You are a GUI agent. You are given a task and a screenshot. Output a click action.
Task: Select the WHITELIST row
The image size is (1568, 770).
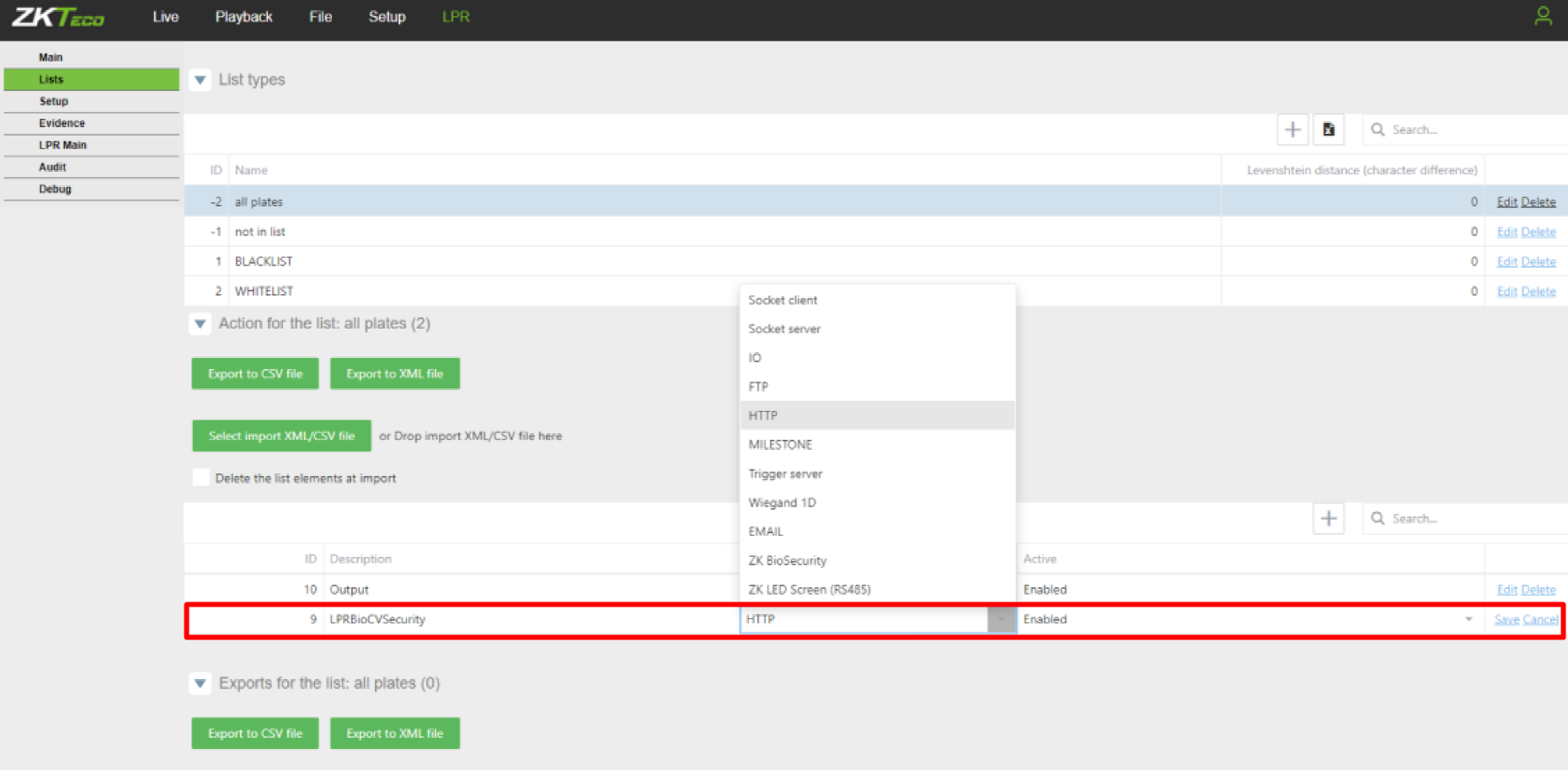tap(875, 291)
